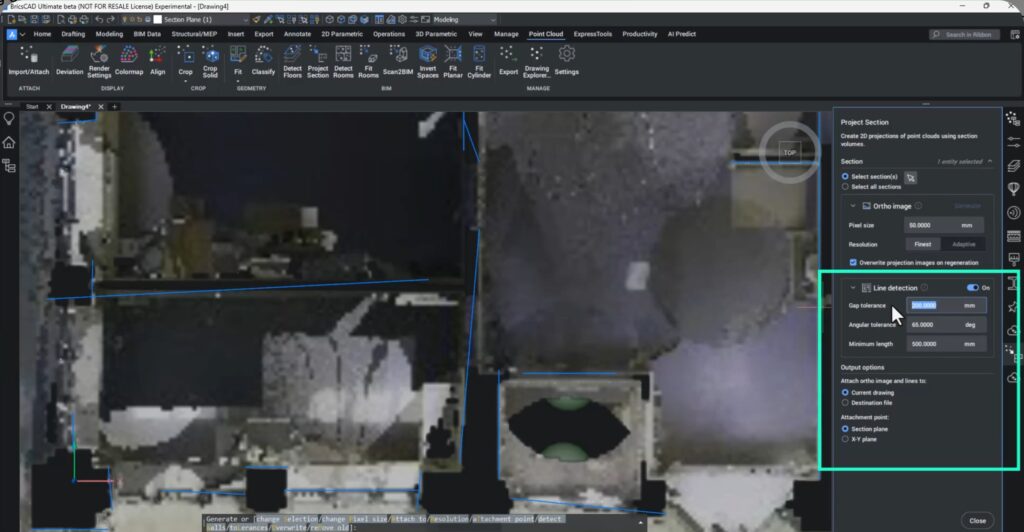Run the Classify tool
Screen dimensions: 1024x532
[x=263, y=61]
